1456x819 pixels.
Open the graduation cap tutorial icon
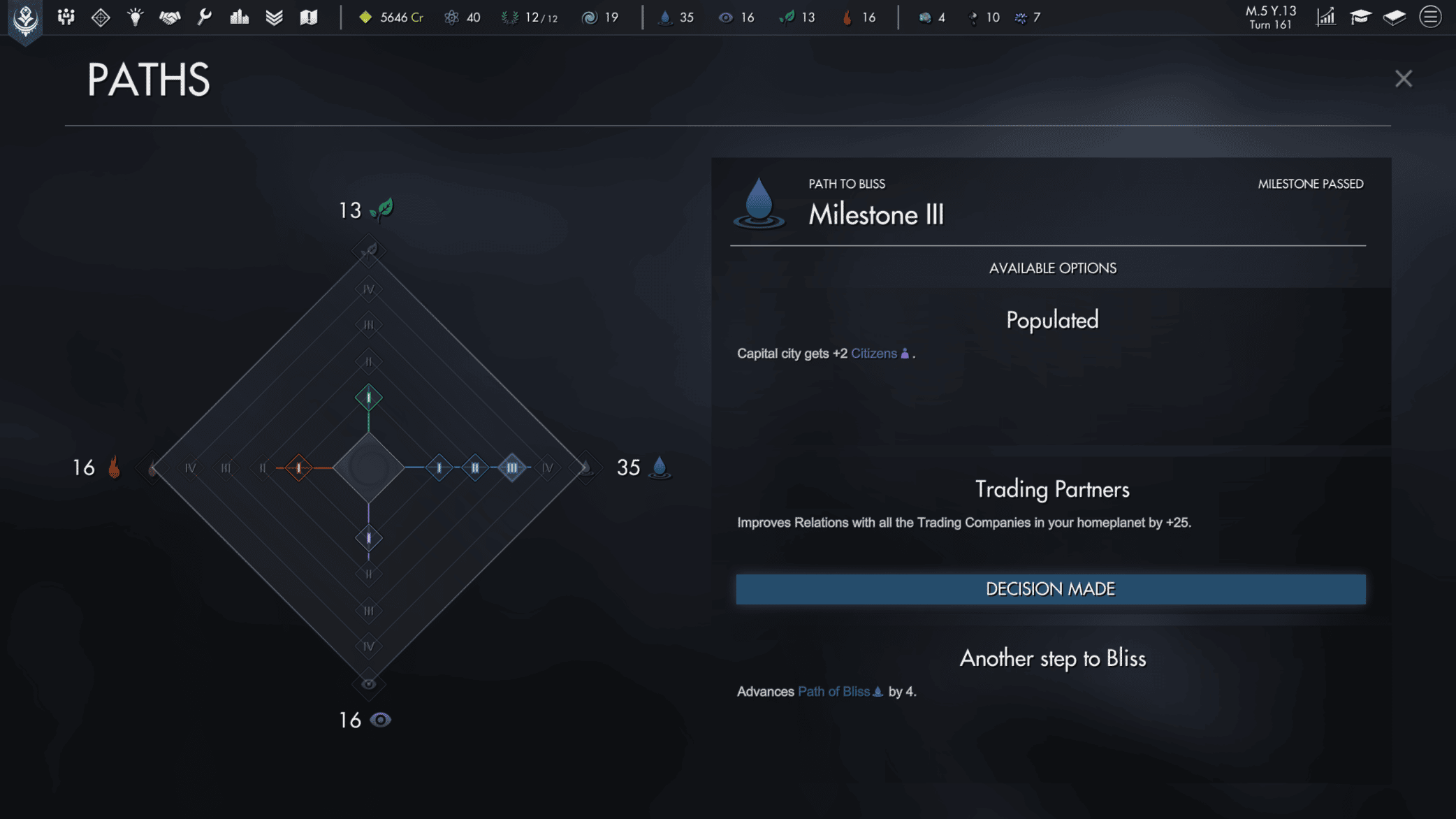tap(1360, 17)
